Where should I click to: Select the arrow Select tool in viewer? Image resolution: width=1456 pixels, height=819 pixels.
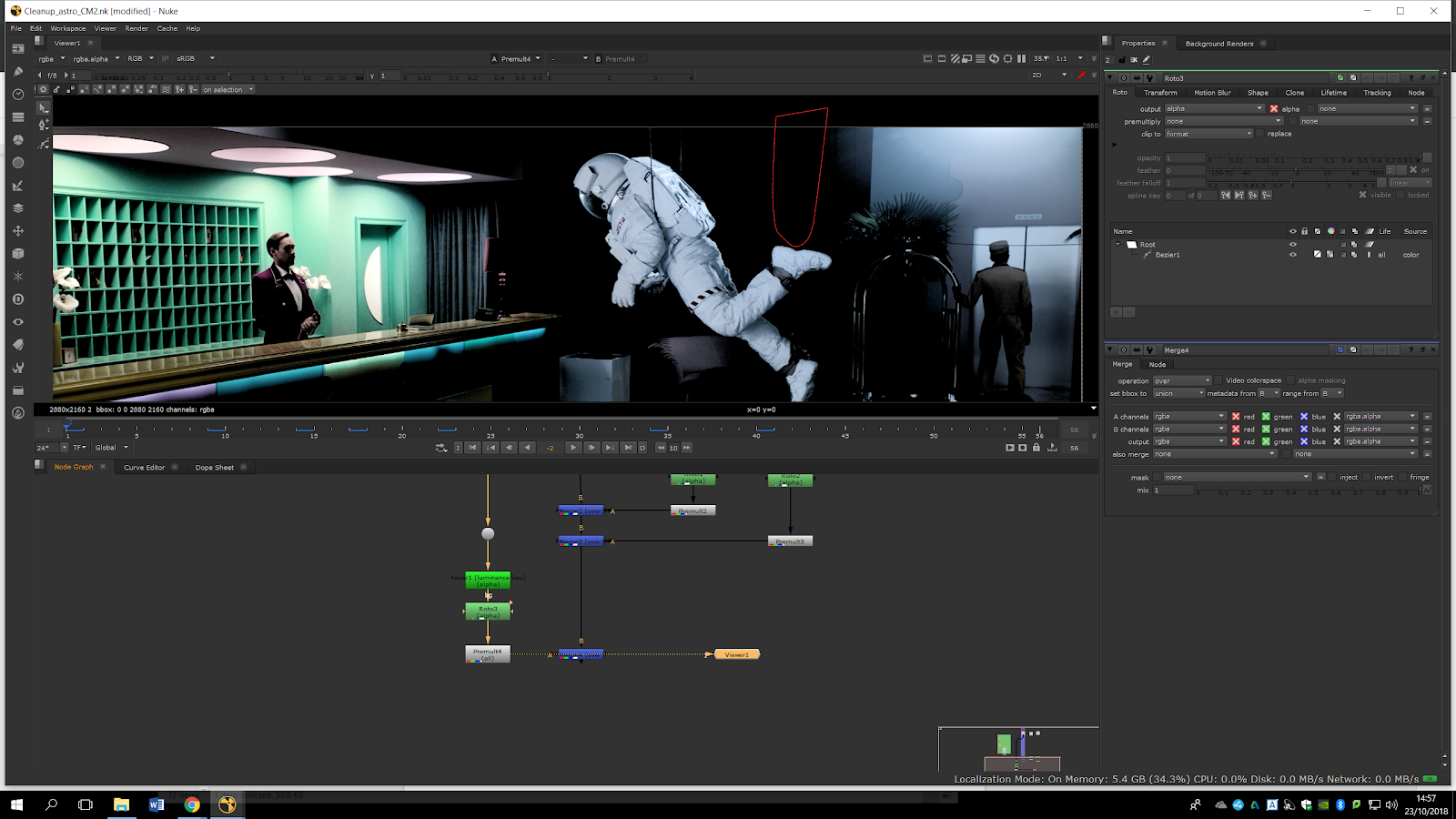pos(43,107)
